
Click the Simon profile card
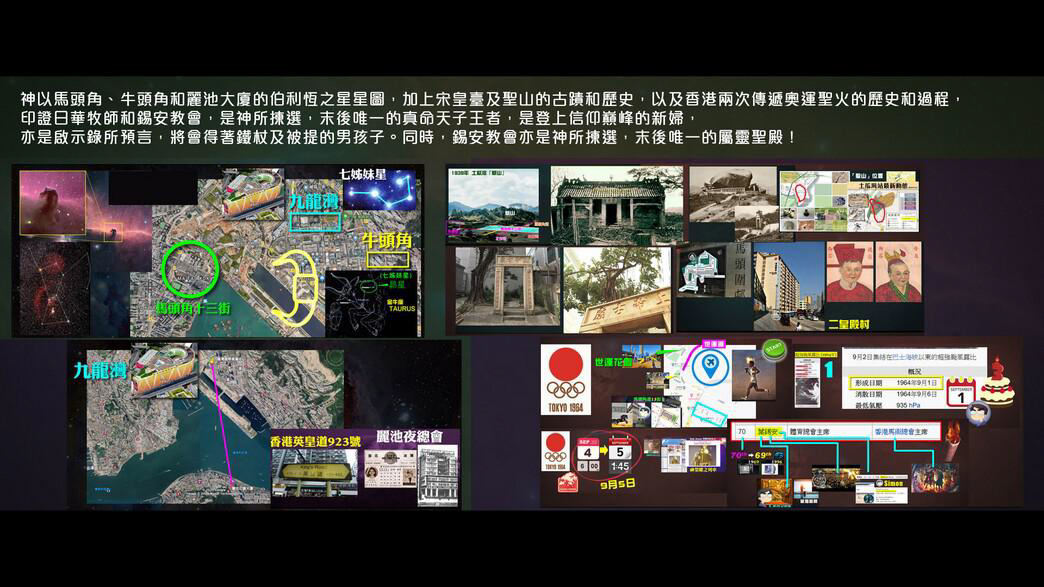point(882,491)
